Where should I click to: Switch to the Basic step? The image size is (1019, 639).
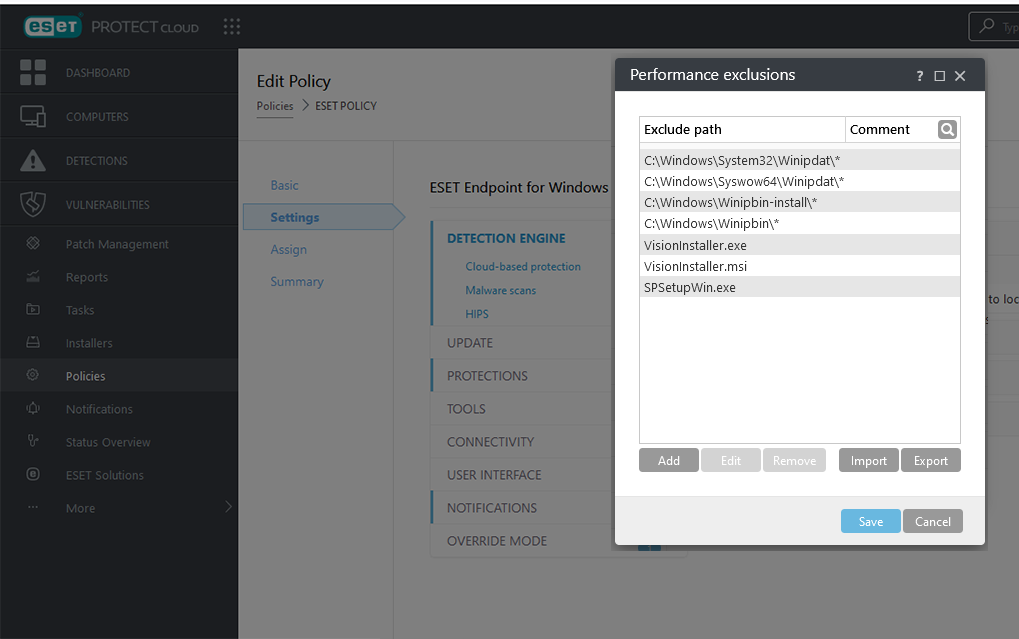[285, 185]
